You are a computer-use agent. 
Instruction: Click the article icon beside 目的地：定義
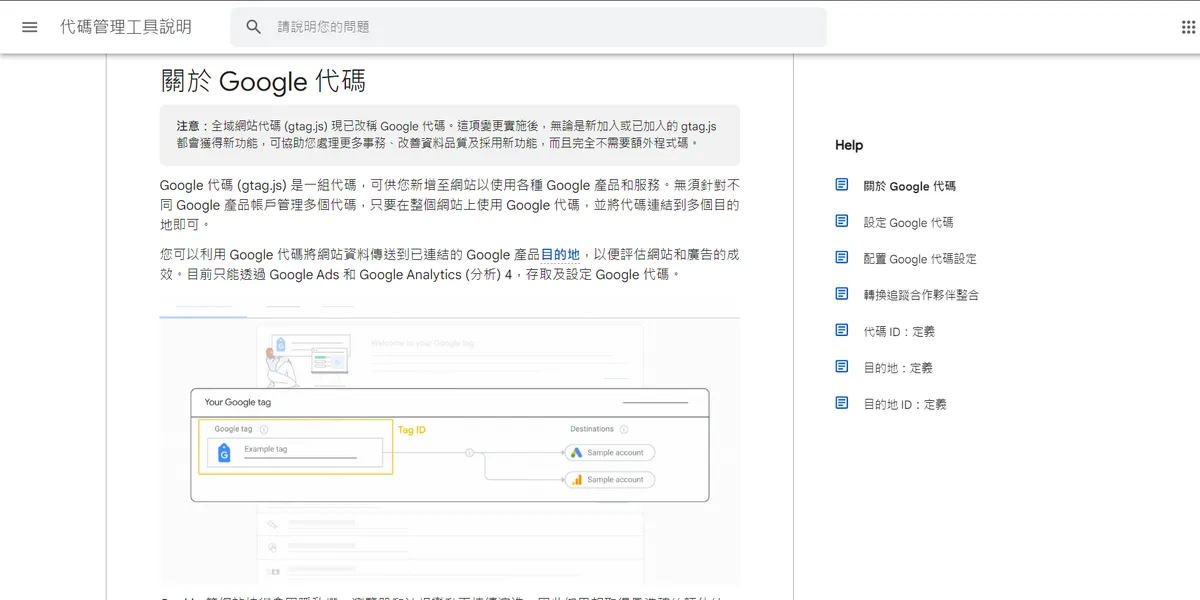tap(842, 367)
